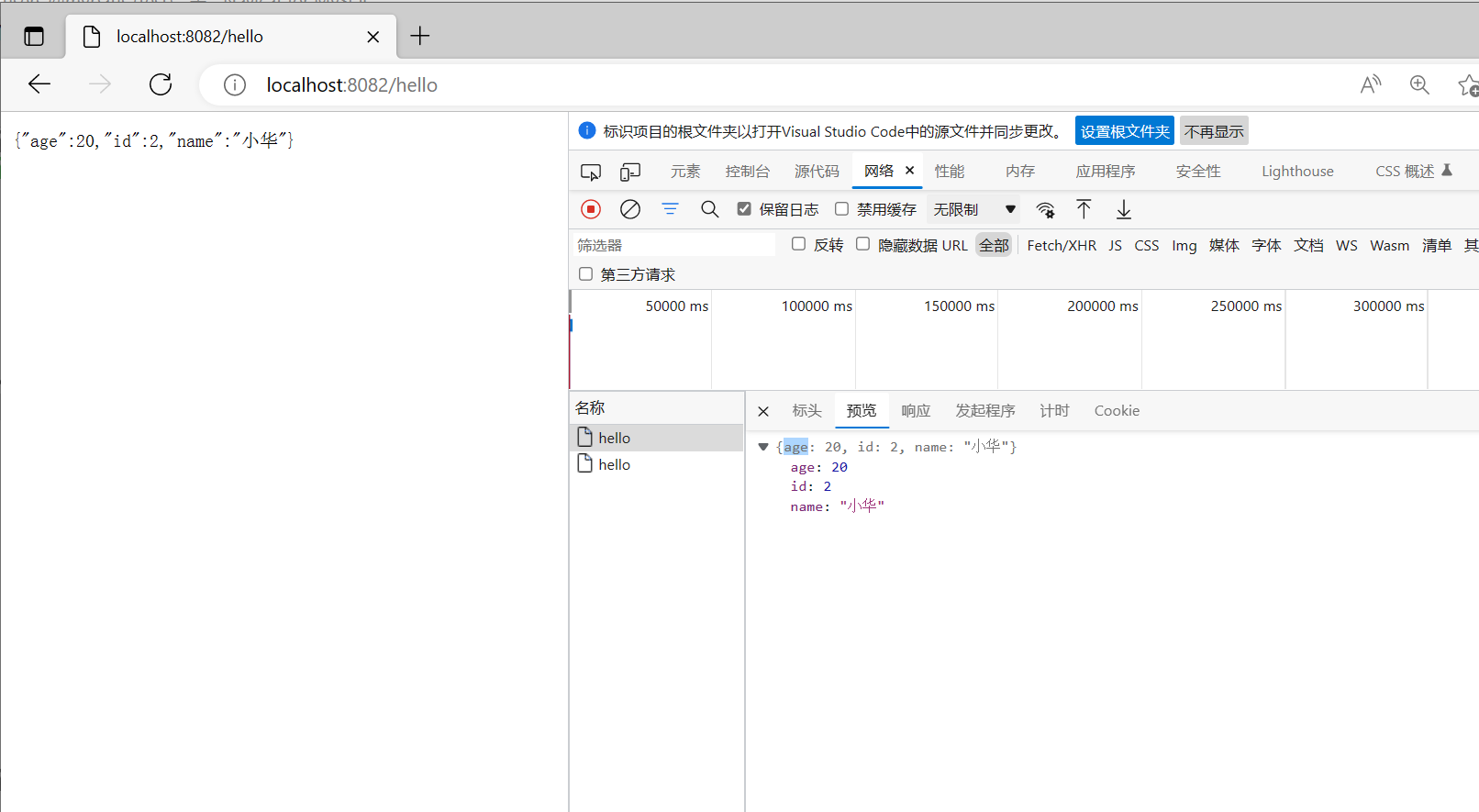Switch to 内存 DevTools tab
The height and width of the screenshot is (812, 1479).
click(1020, 172)
